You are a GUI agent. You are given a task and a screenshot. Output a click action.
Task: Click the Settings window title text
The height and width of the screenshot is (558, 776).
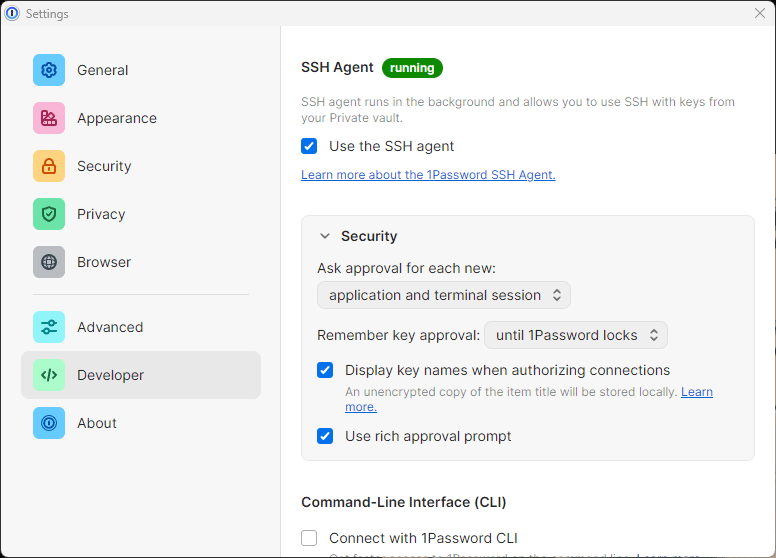(47, 14)
